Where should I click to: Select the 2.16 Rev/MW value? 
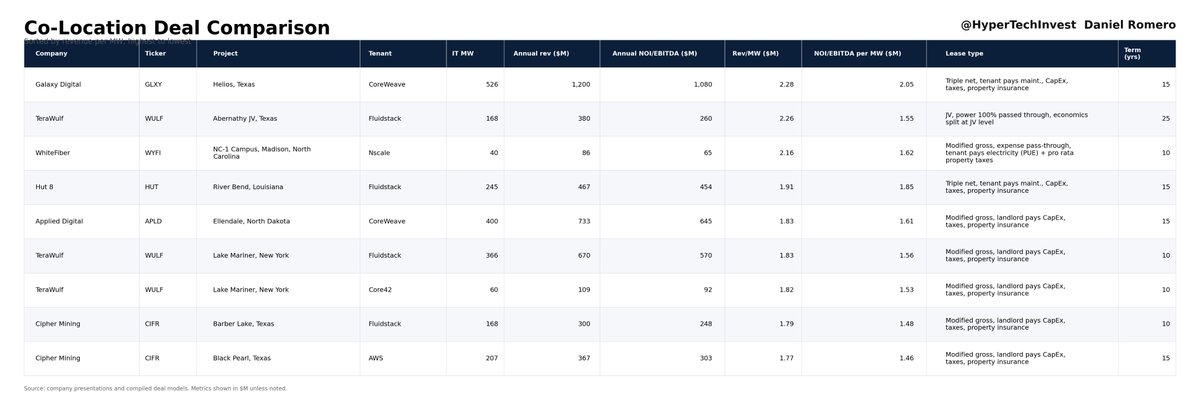point(787,153)
